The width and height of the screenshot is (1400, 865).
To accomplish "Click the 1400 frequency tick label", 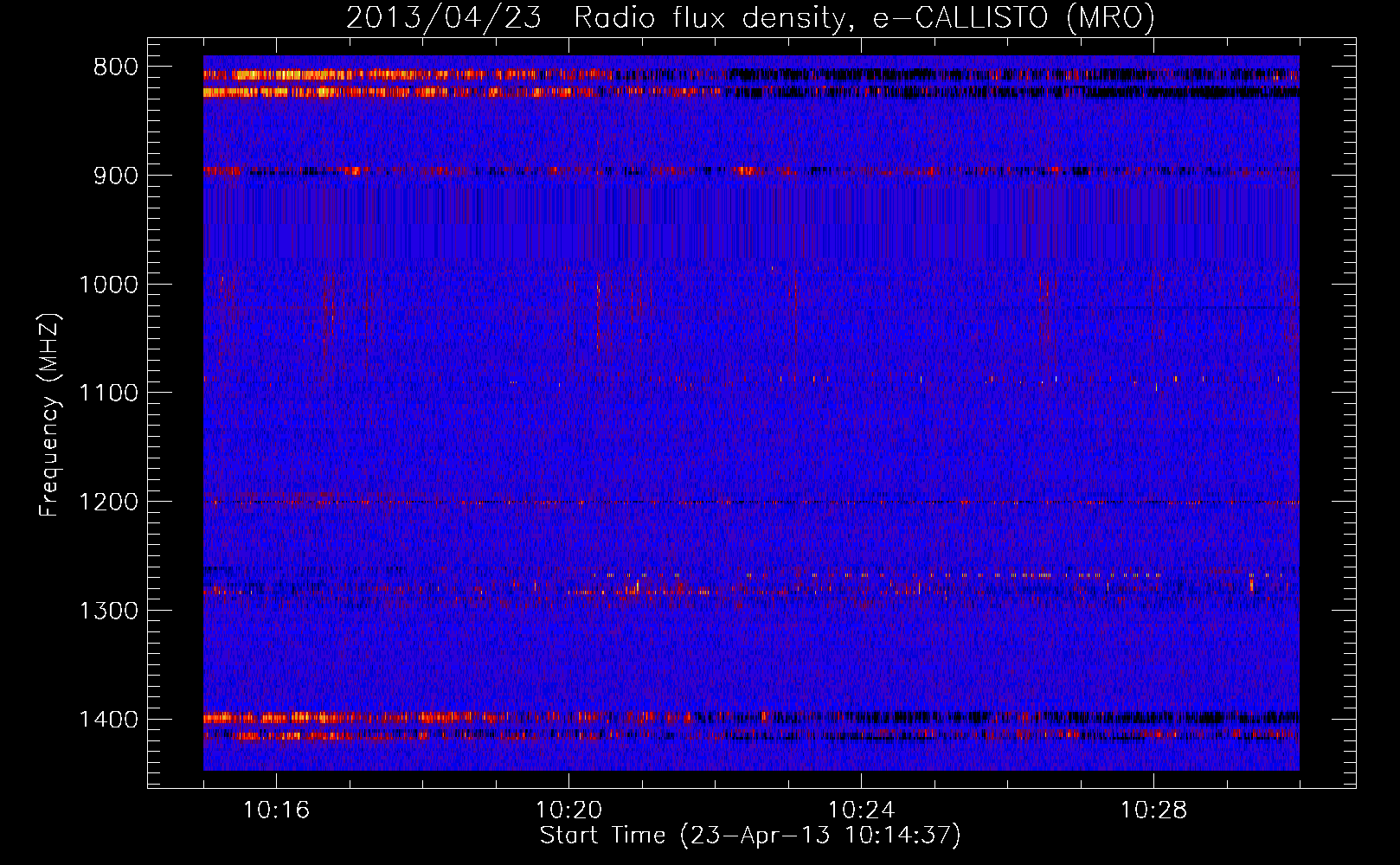I will point(108,720).
